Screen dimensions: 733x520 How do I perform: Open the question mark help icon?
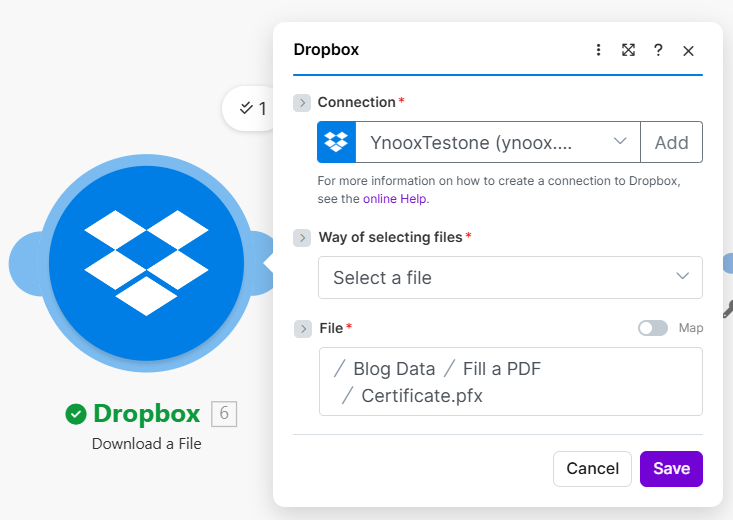click(658, 50)
